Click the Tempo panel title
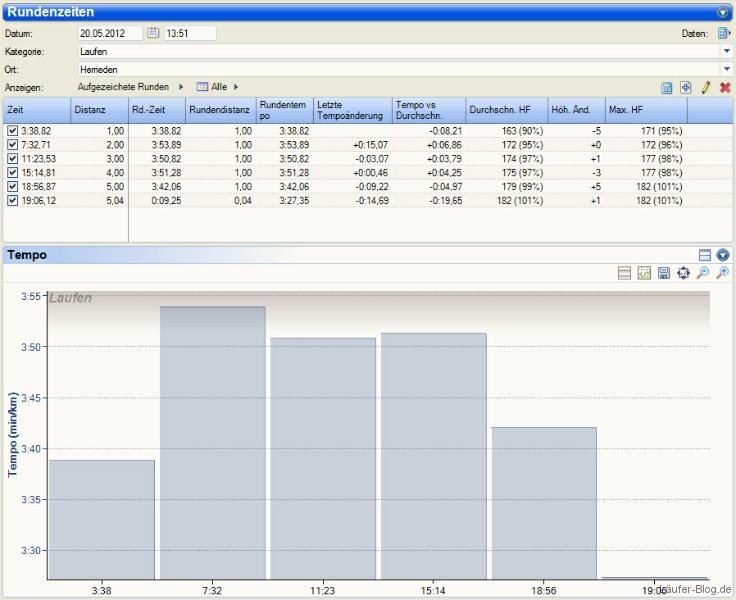The width and height of the screenshot is (736, 600). (x=27, y=255)
